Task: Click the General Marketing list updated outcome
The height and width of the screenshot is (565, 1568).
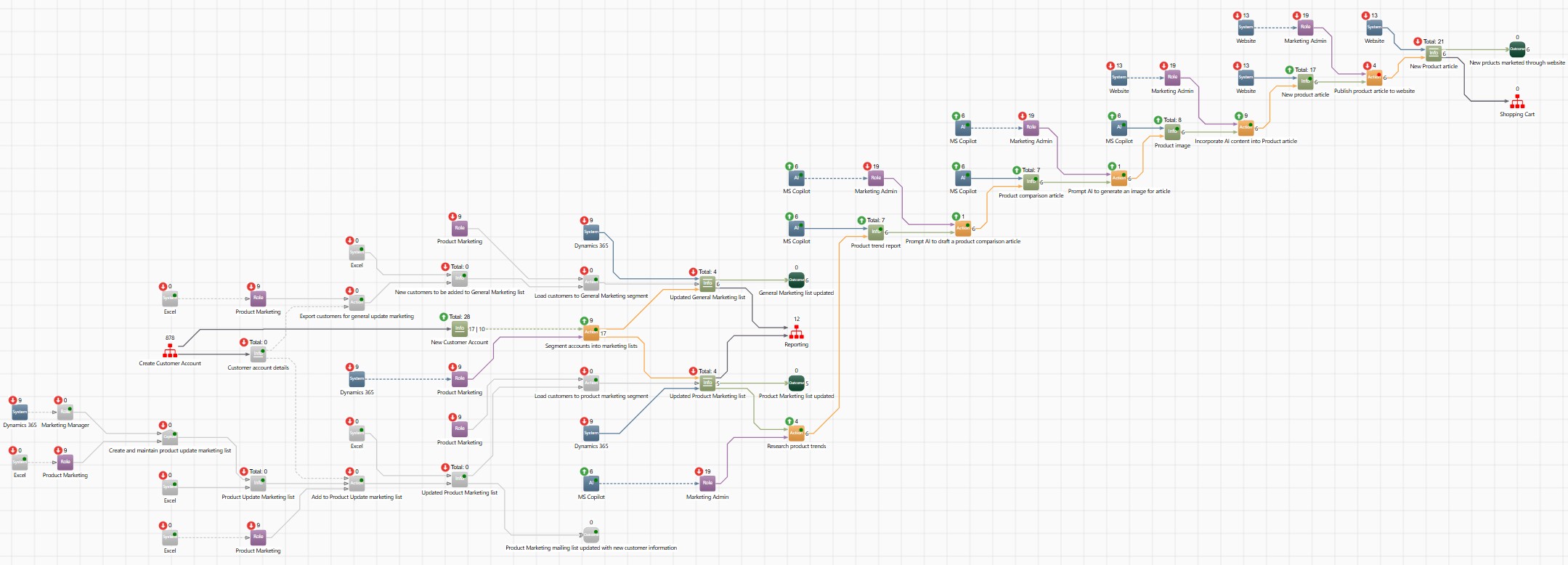Action: coord(796,280)
